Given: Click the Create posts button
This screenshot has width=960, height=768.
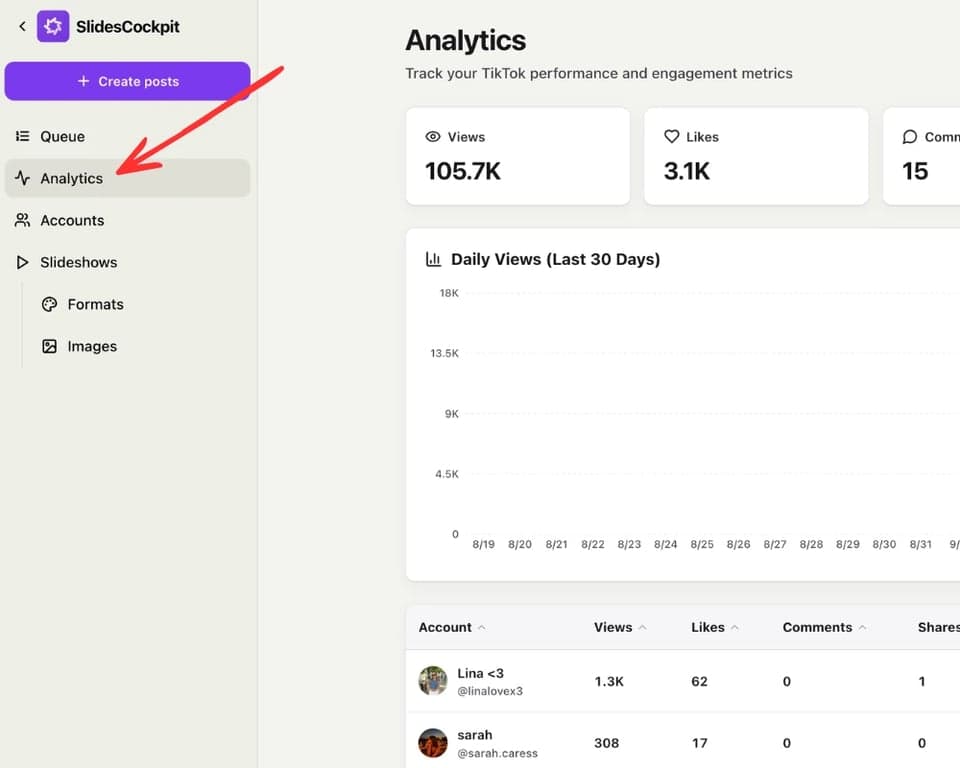Looking at the screenshot, I should [127, 81].
